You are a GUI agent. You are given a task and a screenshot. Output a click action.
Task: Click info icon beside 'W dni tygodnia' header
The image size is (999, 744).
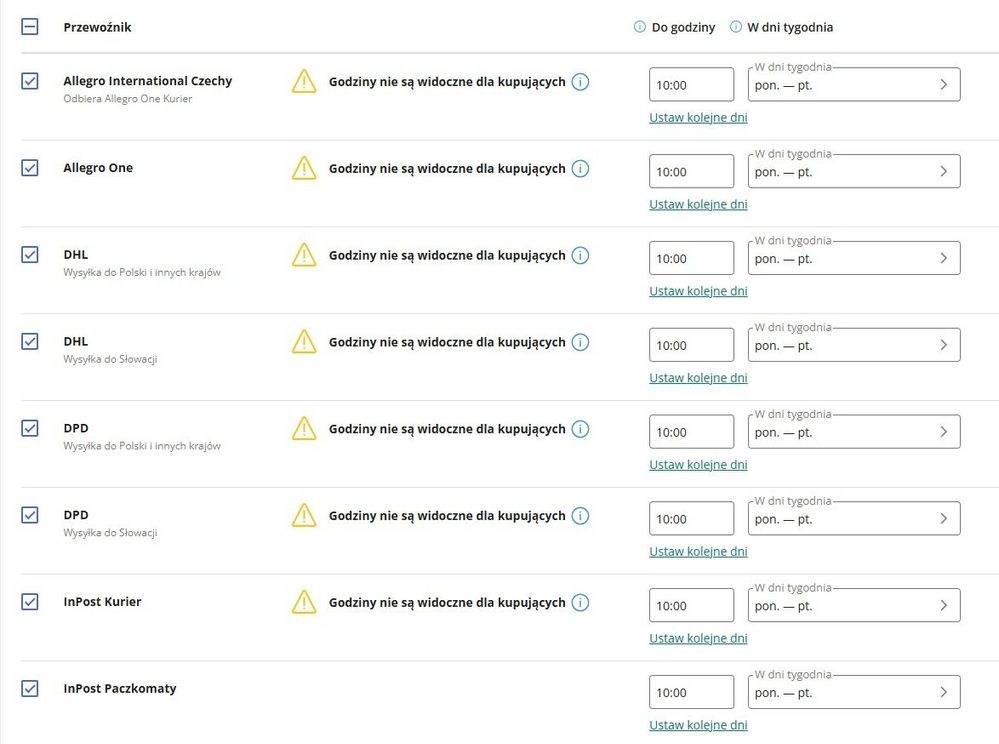click(736, 27)
